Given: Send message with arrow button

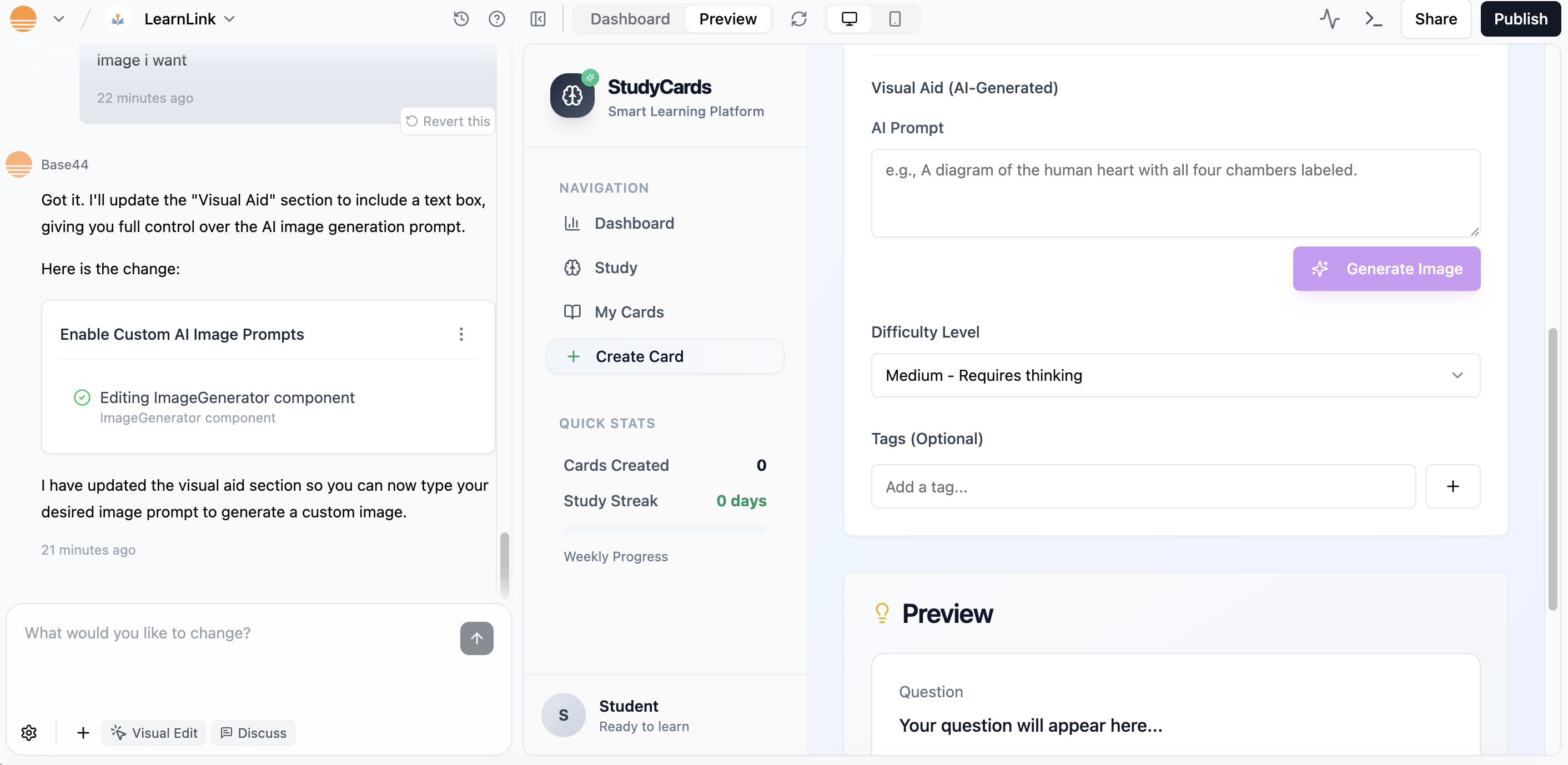Looking at the screenshot, I should [x=476, y=638].
